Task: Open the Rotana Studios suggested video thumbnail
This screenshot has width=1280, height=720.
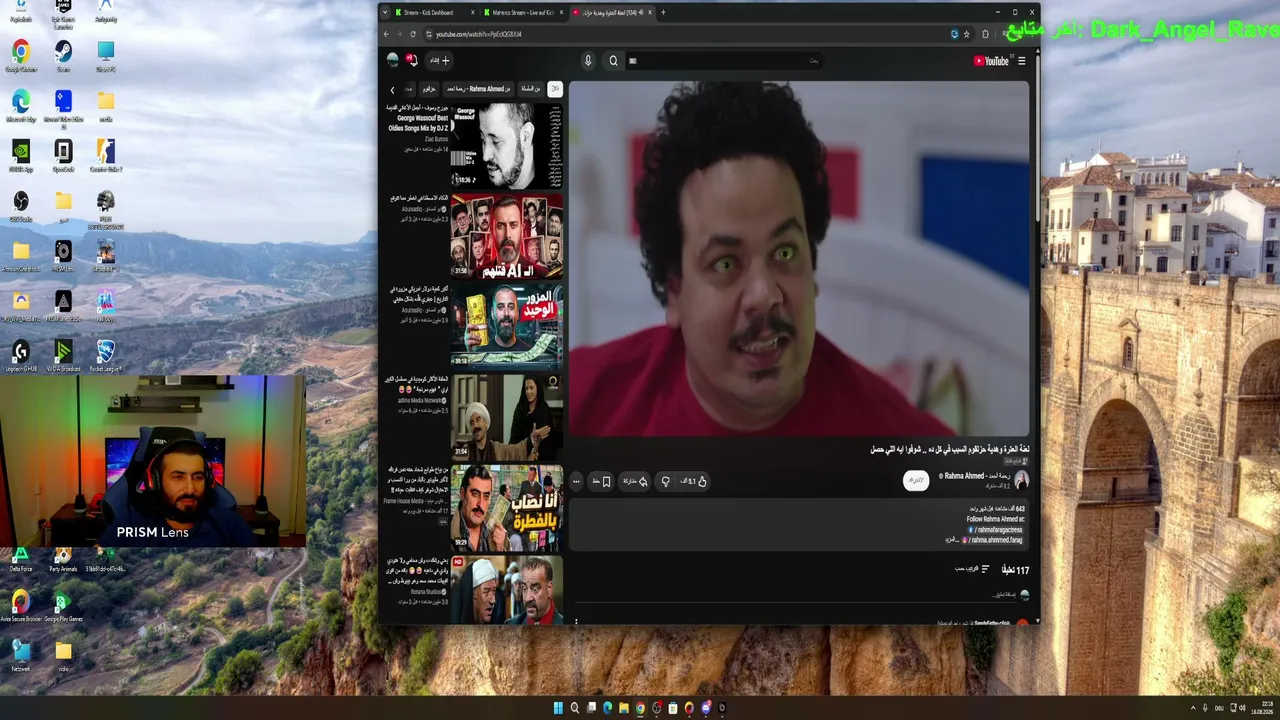Action: [x=507, y=590]
